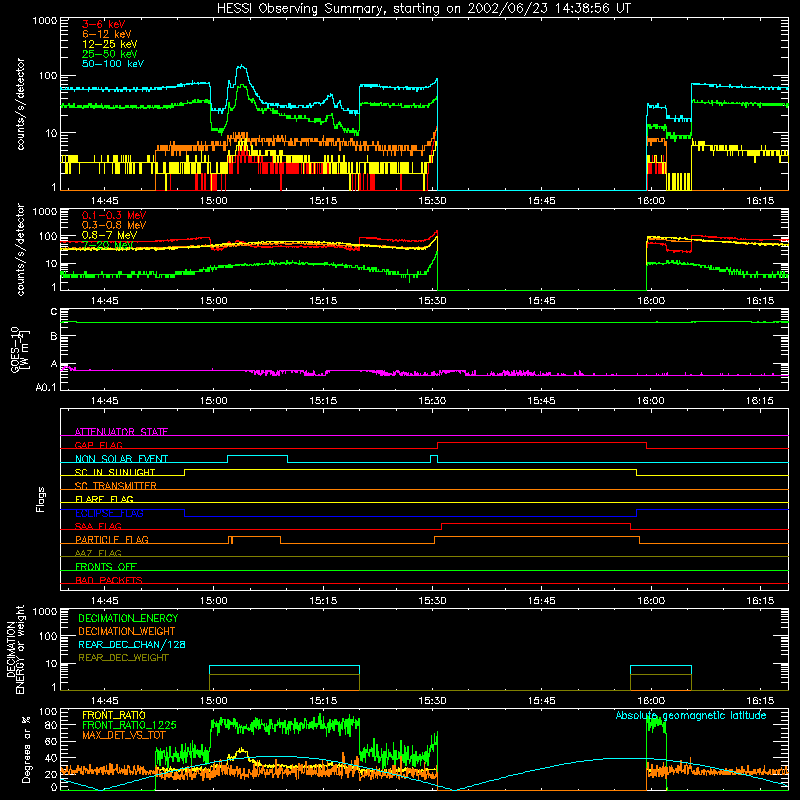Click the GOES-10 [W m-2] axis label
The width and height of the screenshot is (800, 800).
pos(20,350)
